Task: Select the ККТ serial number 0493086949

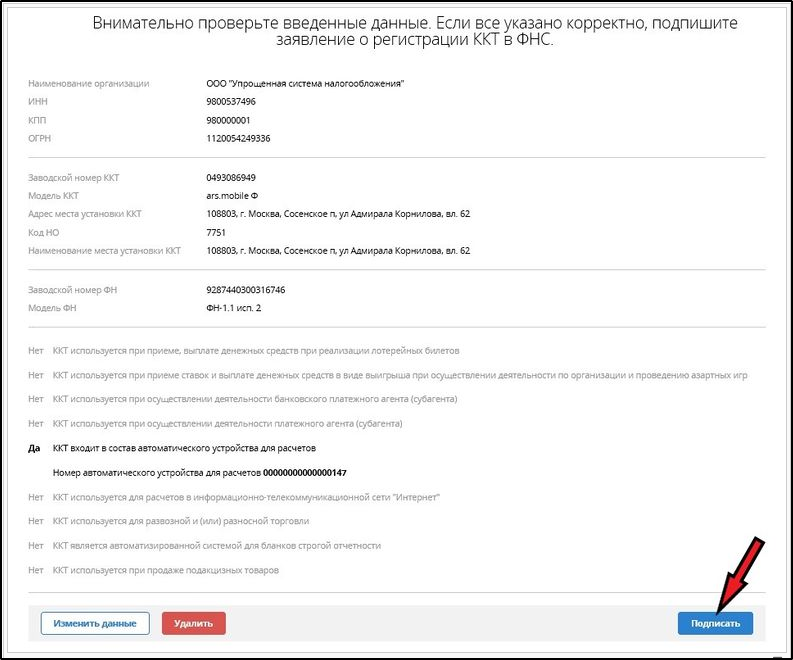Action: point(231,178)
